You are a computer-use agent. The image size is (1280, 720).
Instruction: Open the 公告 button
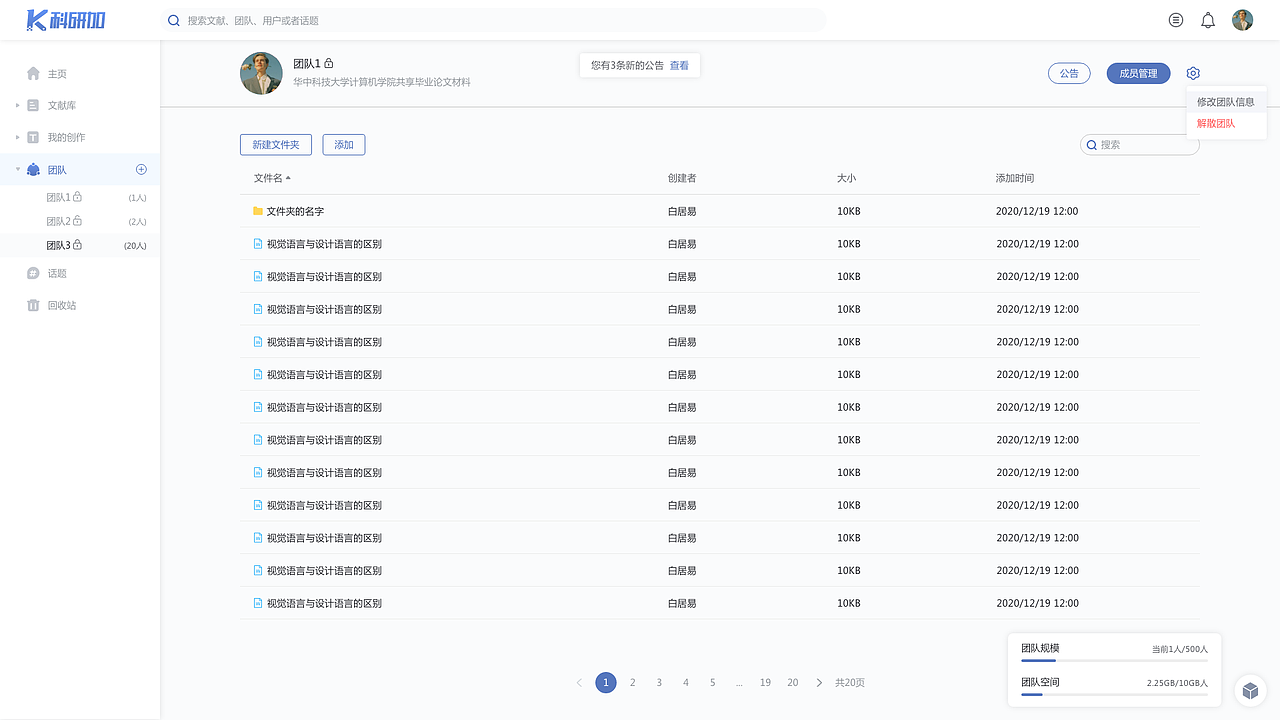tap(1069, 73)
